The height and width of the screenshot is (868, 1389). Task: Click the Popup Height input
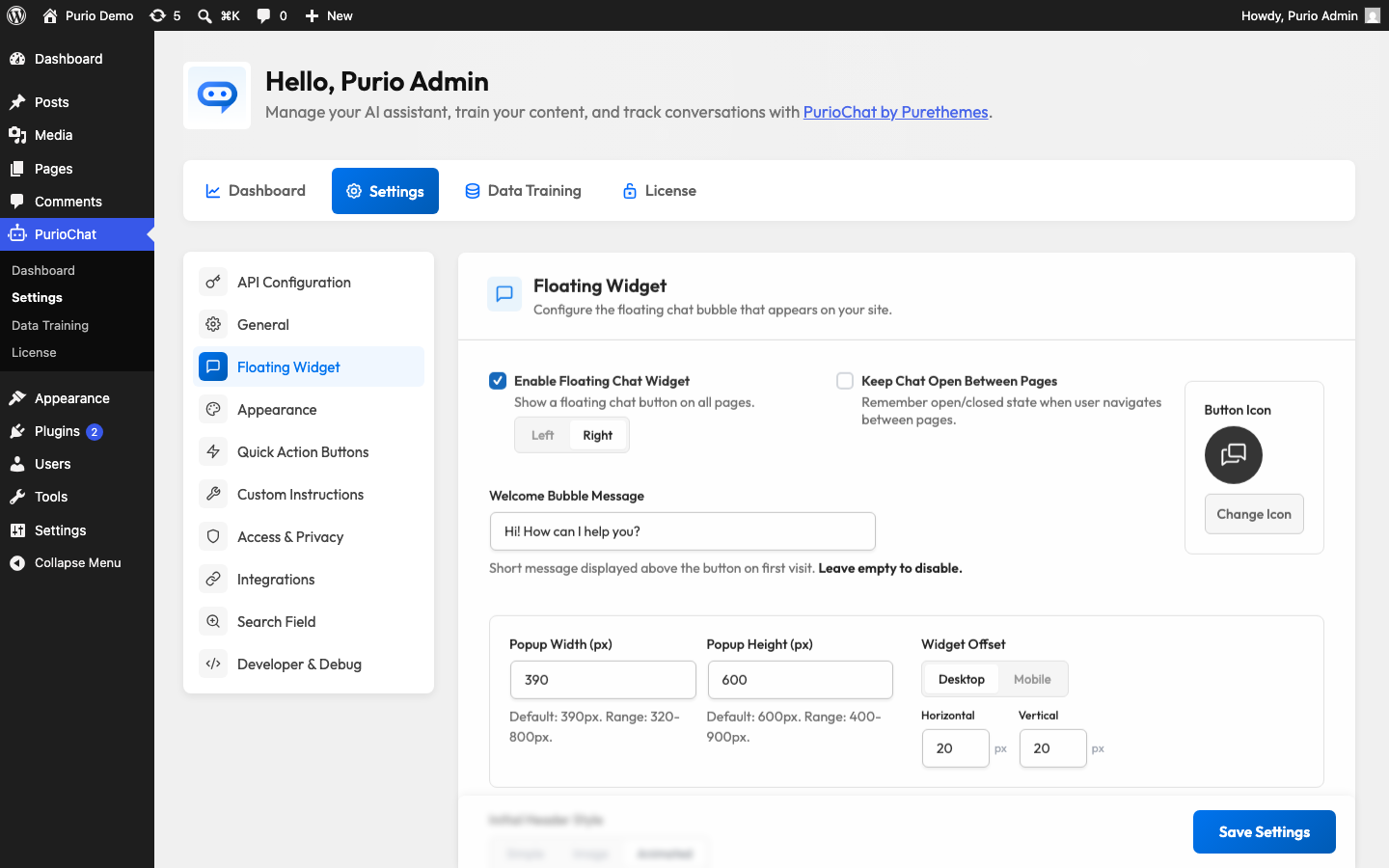(801, 680)
